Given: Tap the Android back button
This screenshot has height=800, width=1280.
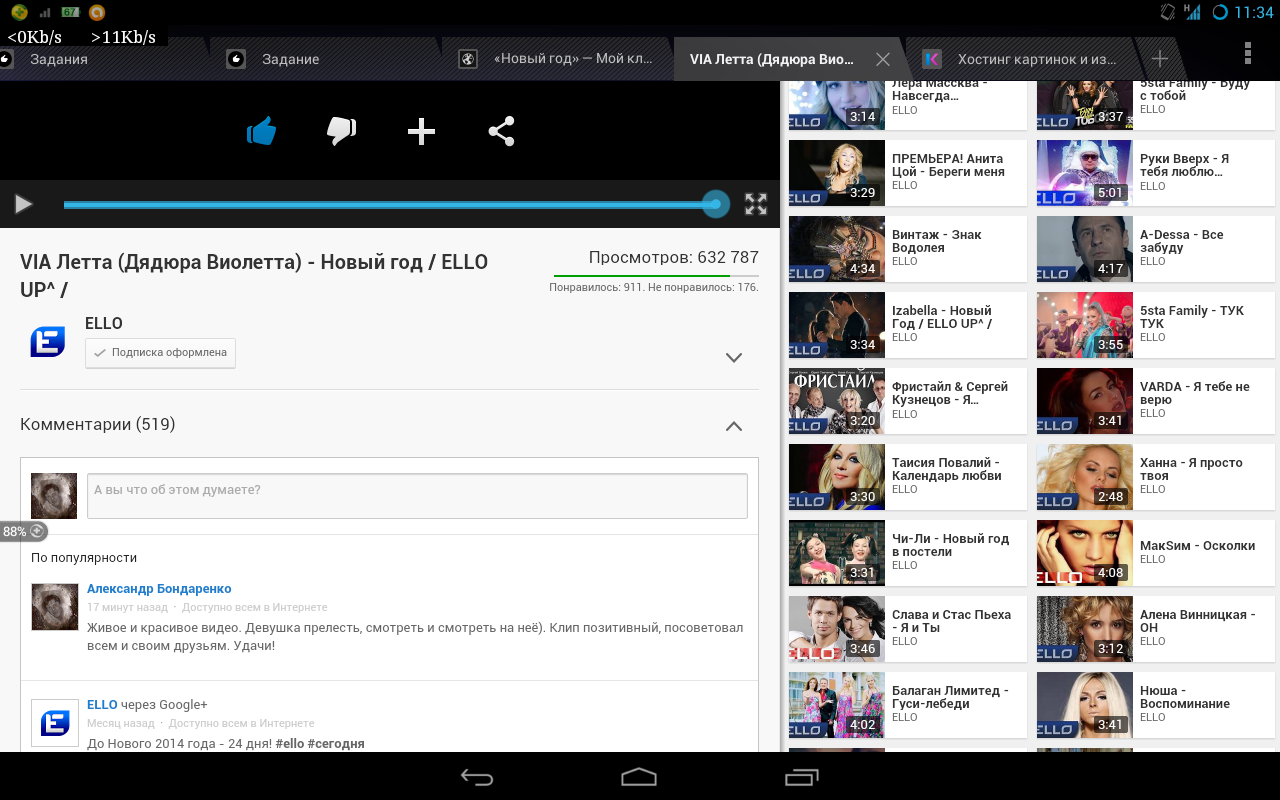Looking at the screenshot, I should tap(477, 777).
